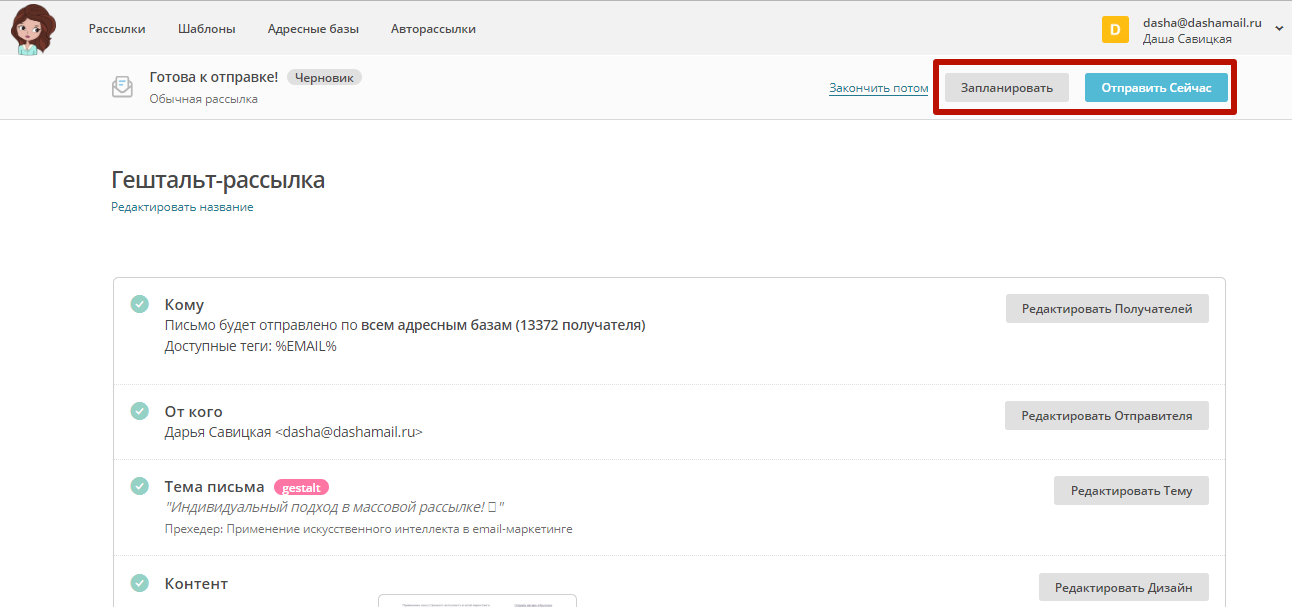Open the Рассылки menu
Image resolution: width=1292 pixels, height=607 pixels.
click(117, 29)
